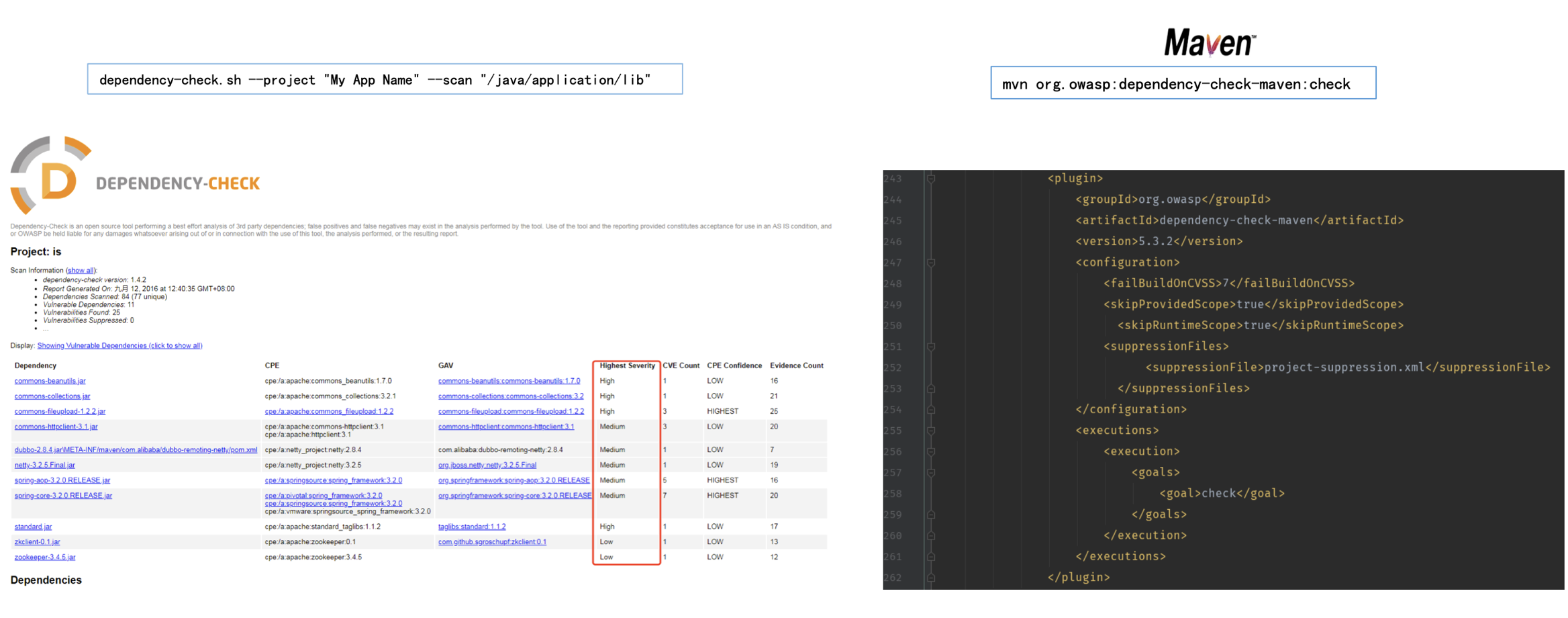Click the </configuration> fold end marker at line 254
The height and width of the screenshot is (618, 1568).
931,410
